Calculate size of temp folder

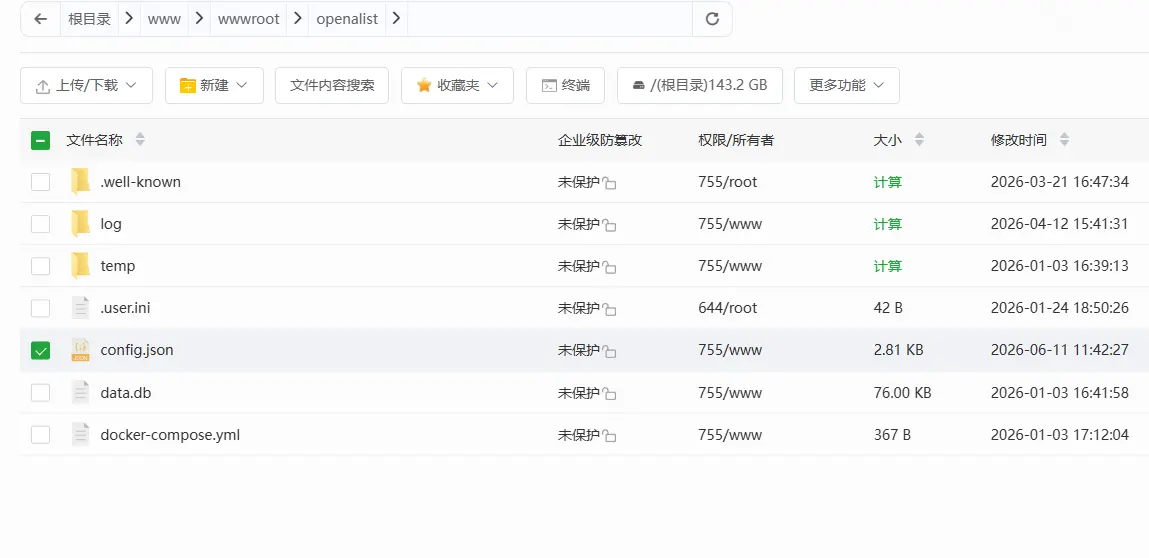[x=887, y=265]
